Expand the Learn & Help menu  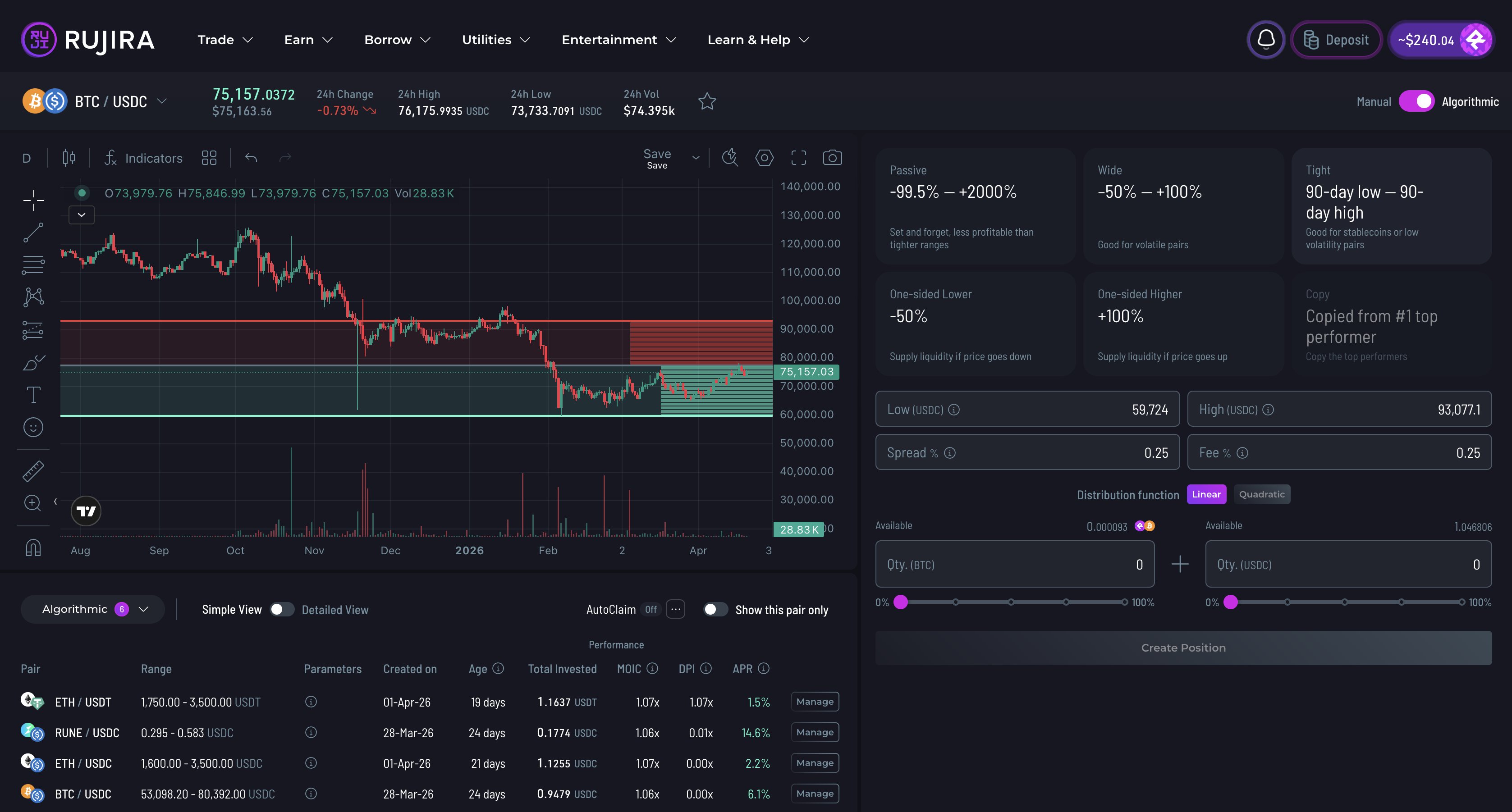(x=758, y=40)
